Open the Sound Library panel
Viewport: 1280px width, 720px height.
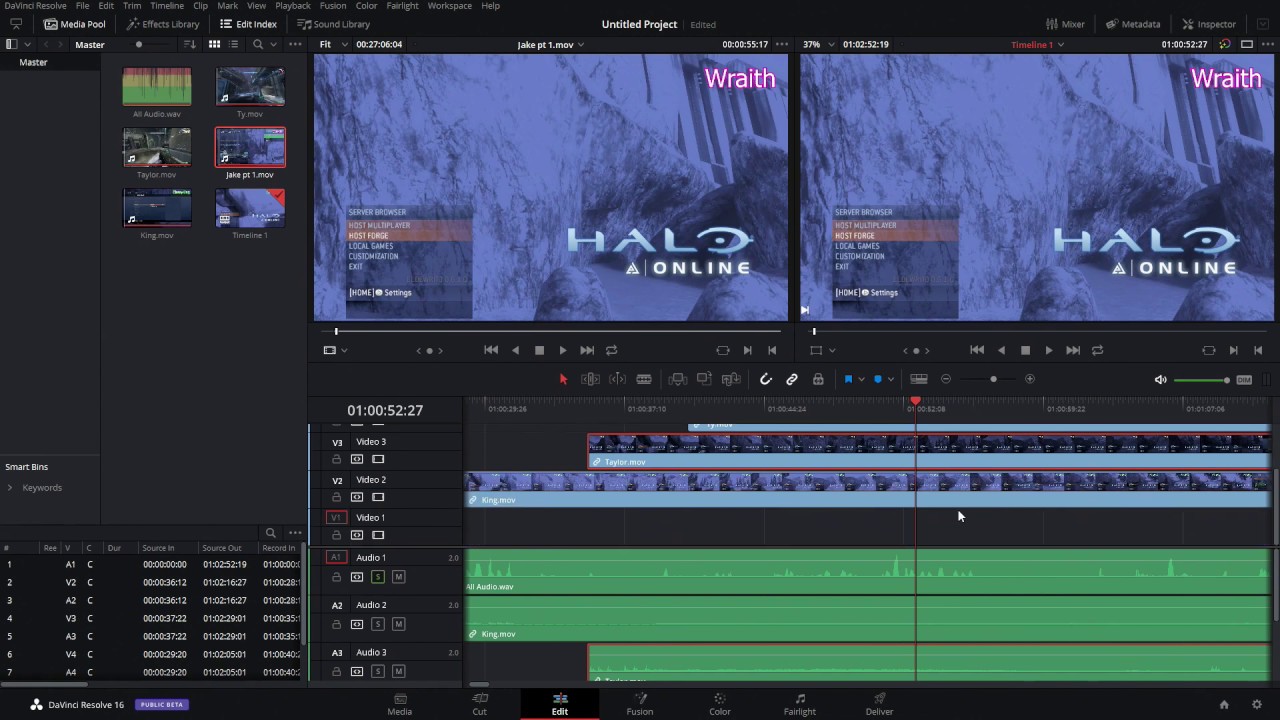tap(334, 24)
